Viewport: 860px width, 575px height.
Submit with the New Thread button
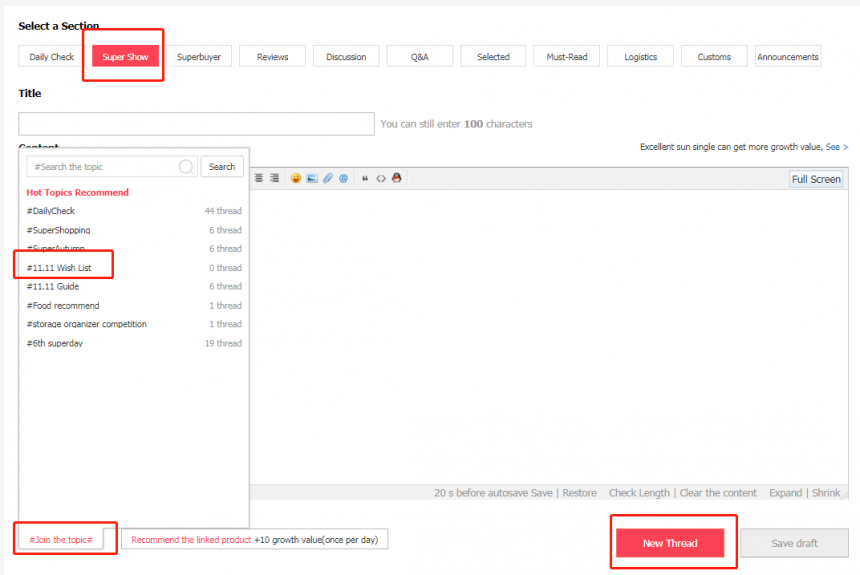pyautogui.click(x=670, y=543)
